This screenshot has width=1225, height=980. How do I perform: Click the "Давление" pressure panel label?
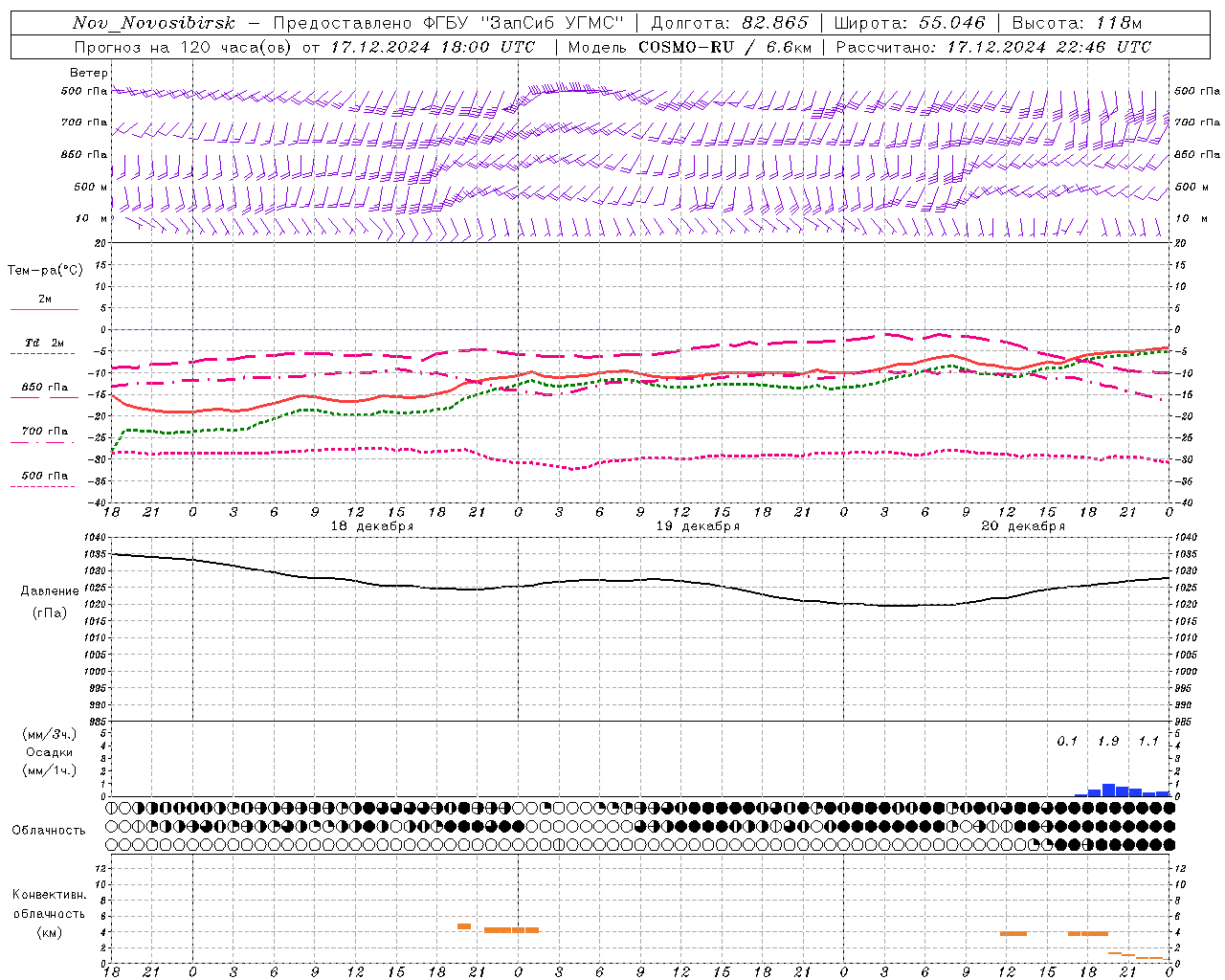[50, 591]
